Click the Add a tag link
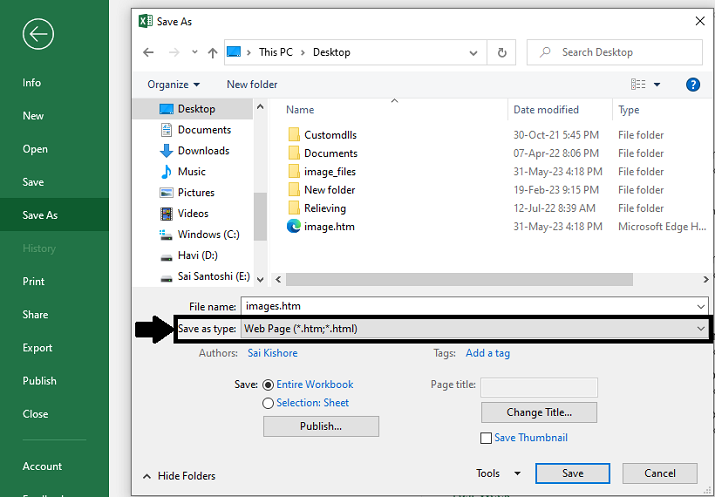Viewport: 715px width, 497px height. point(488,353)
